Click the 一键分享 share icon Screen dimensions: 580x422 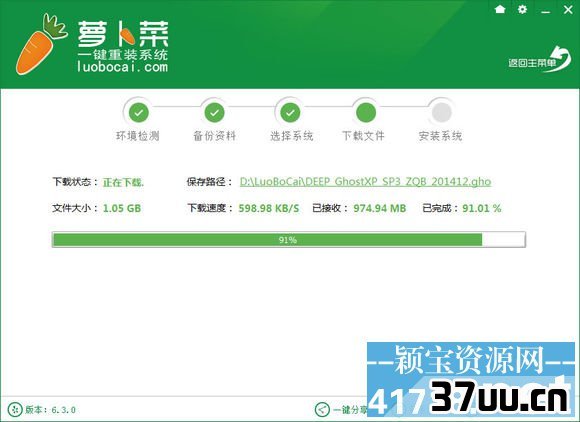click(322, 409)
